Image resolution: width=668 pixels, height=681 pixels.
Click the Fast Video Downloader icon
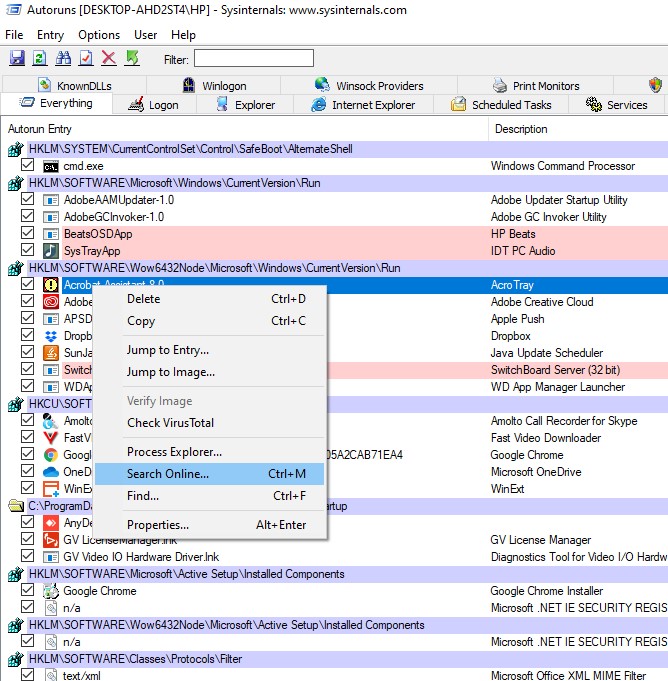51,438
